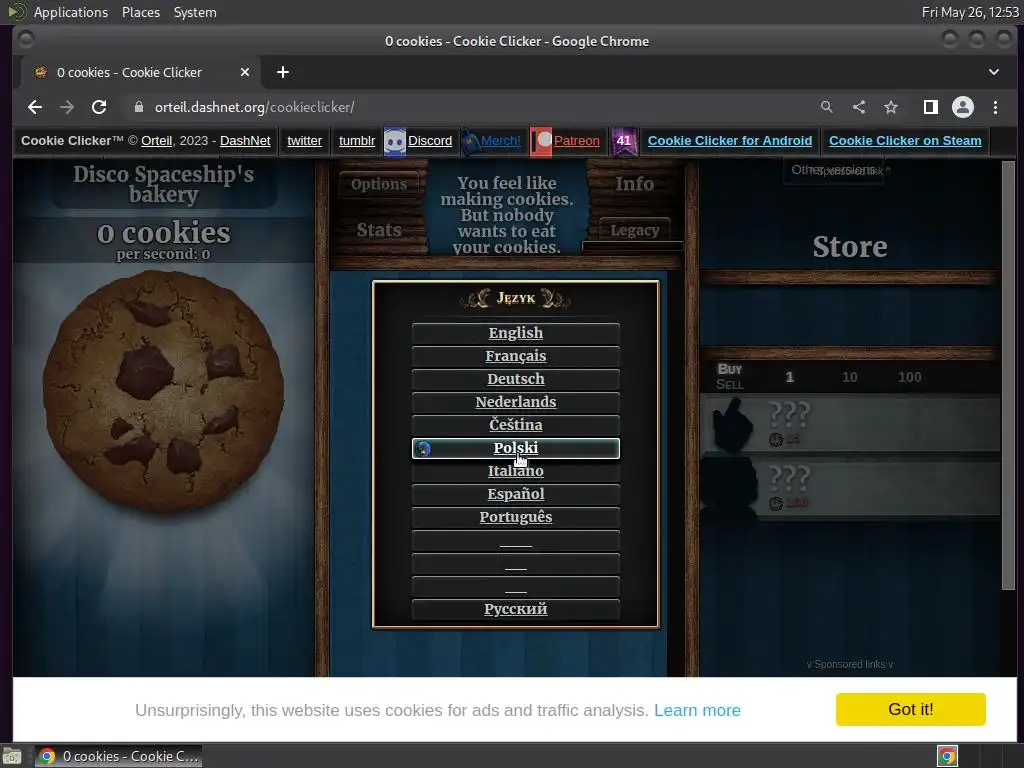Open the Other versions dropdown

point(833,170)
